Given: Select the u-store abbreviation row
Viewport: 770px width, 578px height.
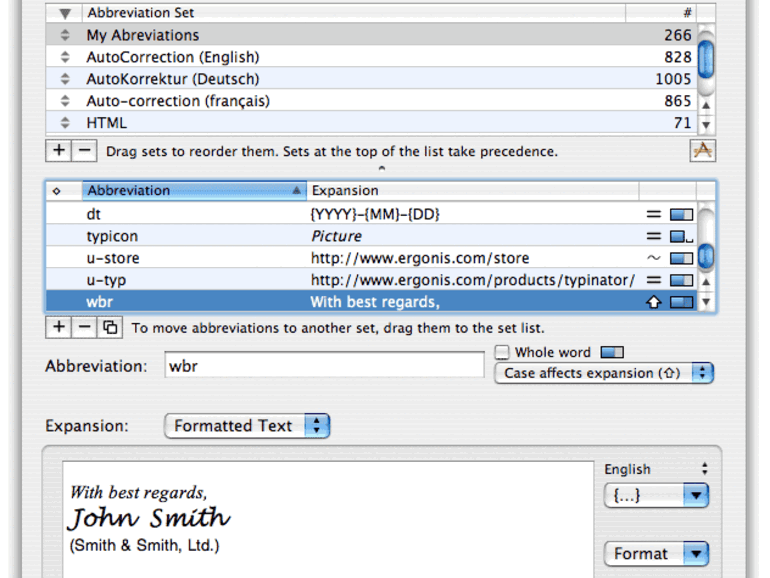Looking at the screenshot, I should 371,258.
